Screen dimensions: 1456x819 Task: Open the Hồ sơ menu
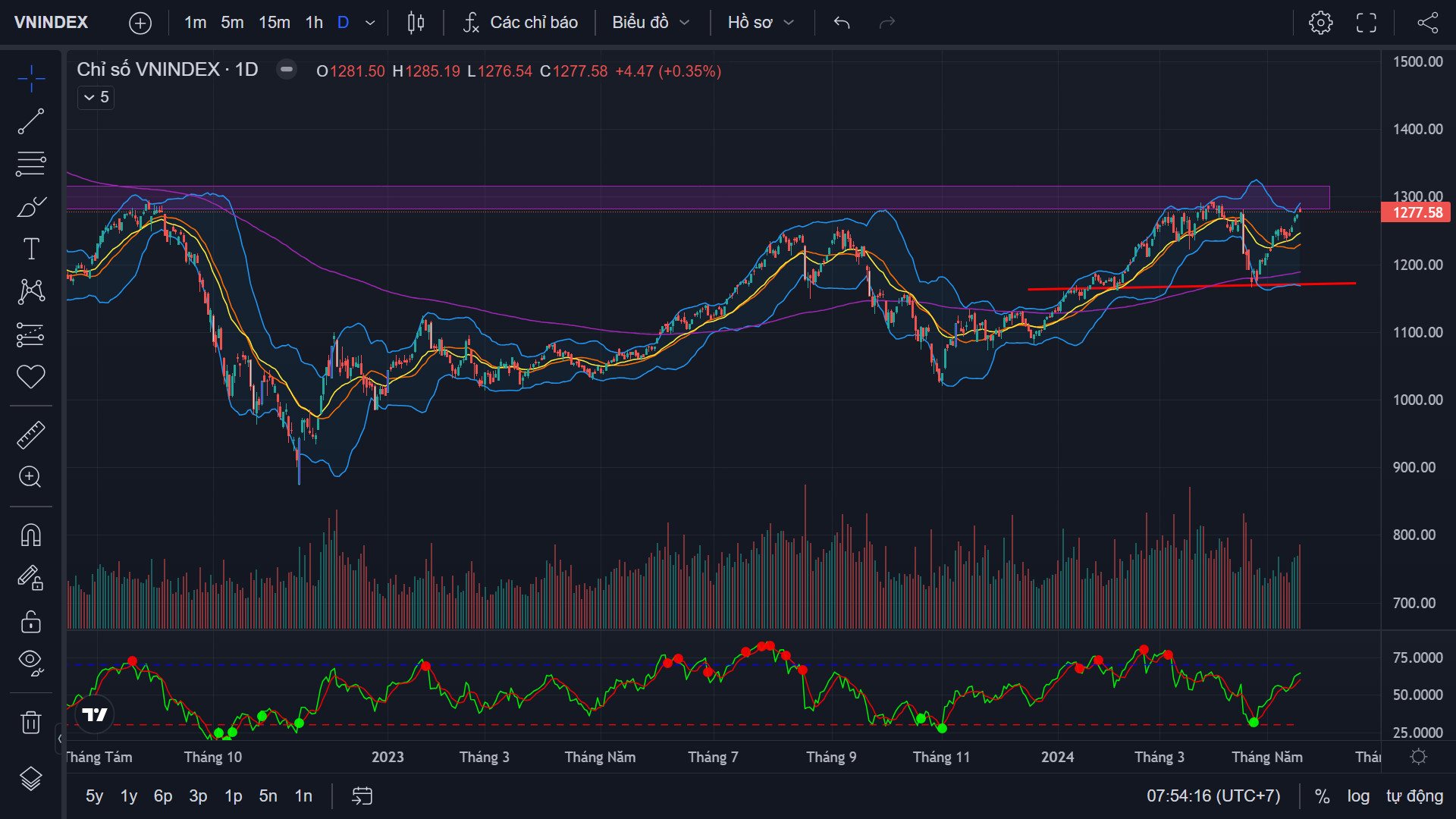coord(761,23)
